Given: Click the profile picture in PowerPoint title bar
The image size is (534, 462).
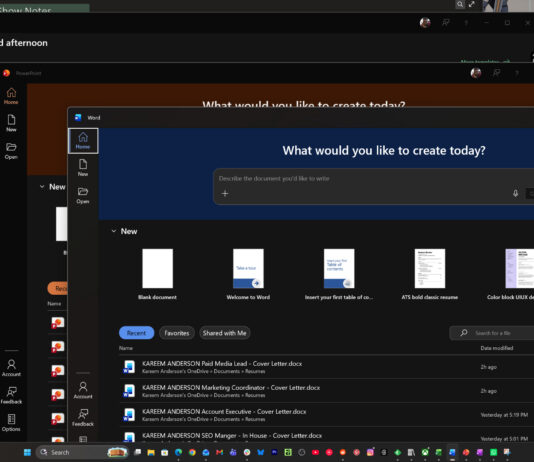Looking at the screenshot, I should (476, 73).
